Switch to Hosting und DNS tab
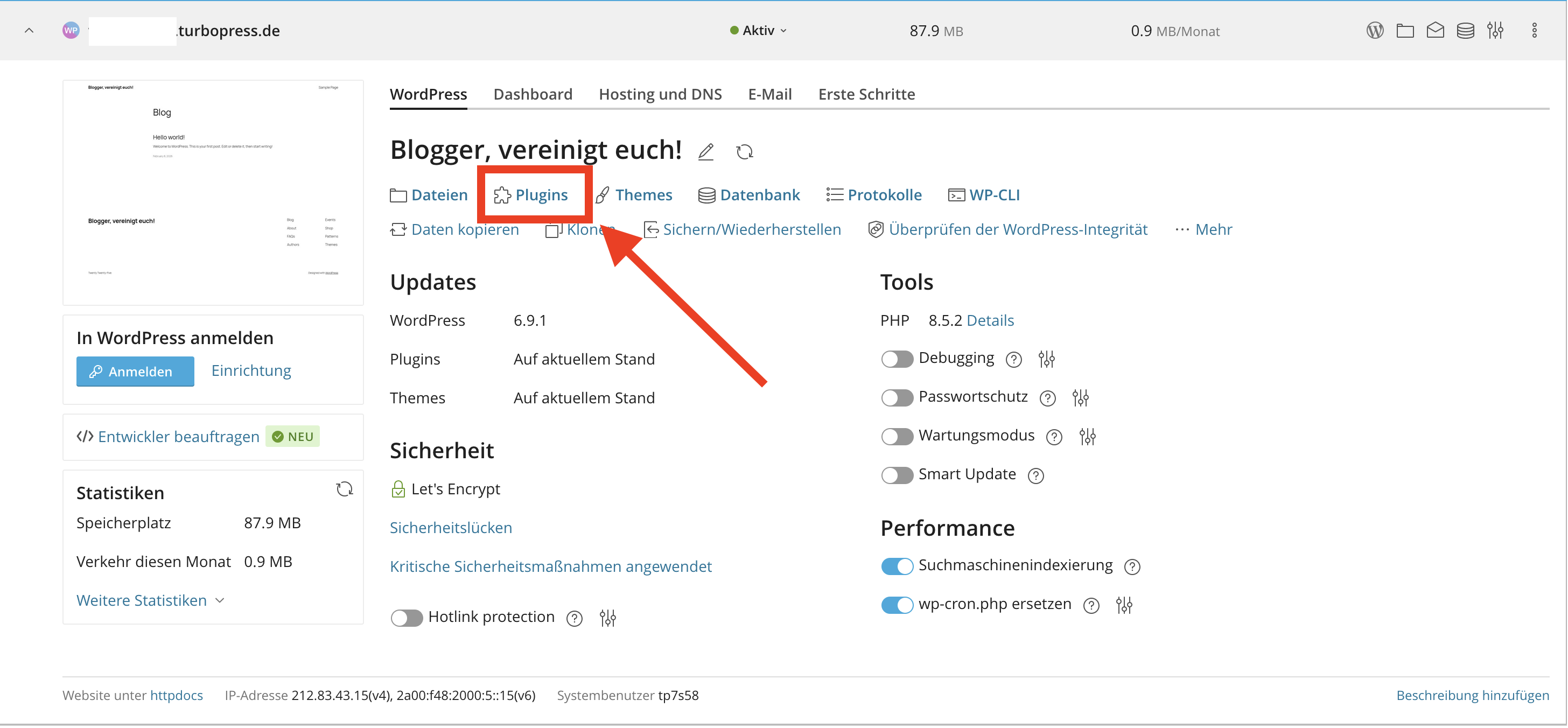The width and height of the screenshot is (1568, 728). coord(660,94)
